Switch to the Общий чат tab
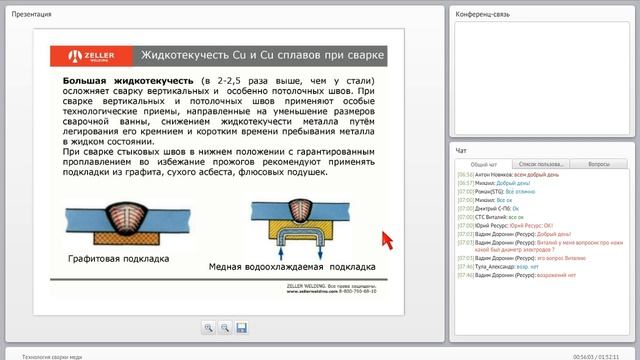The image size is (640, 360). tap(484, 164)
